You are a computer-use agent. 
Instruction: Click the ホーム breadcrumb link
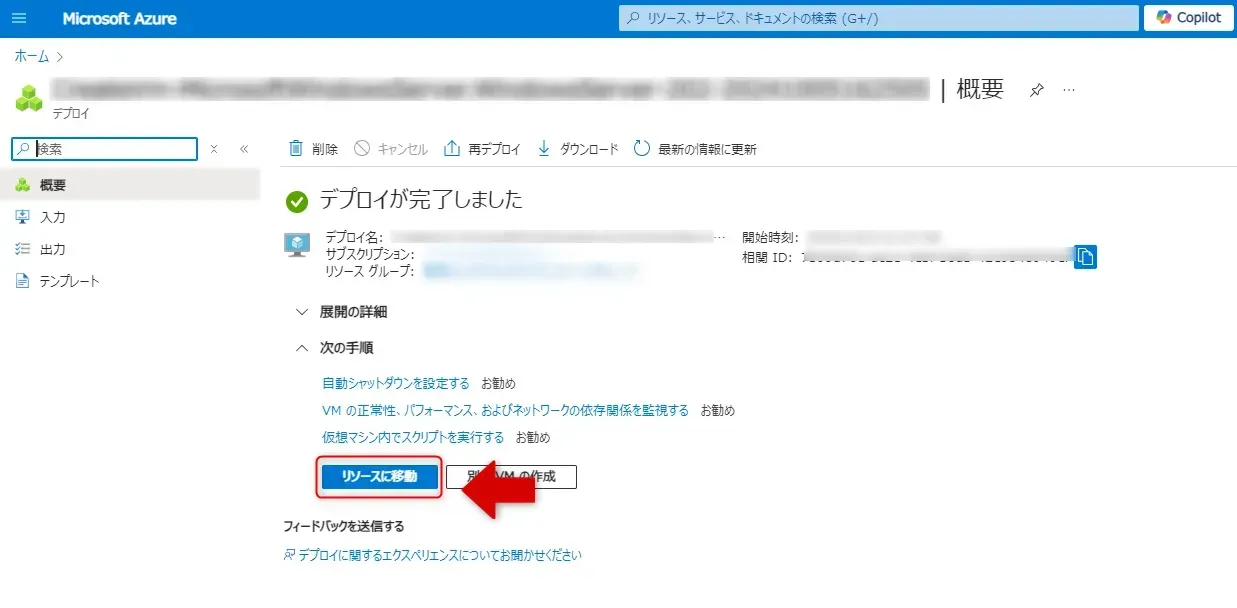pos(31,56)
